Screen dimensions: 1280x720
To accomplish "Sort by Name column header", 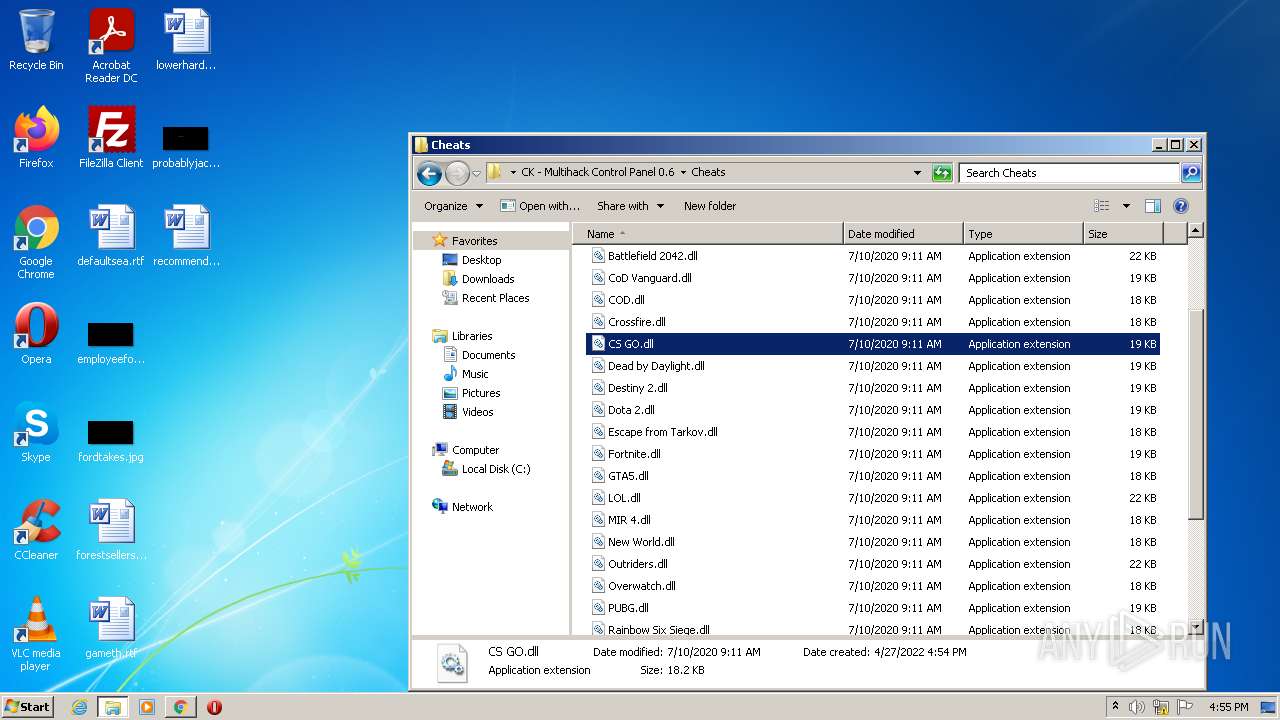I will [x=708, y=234].
